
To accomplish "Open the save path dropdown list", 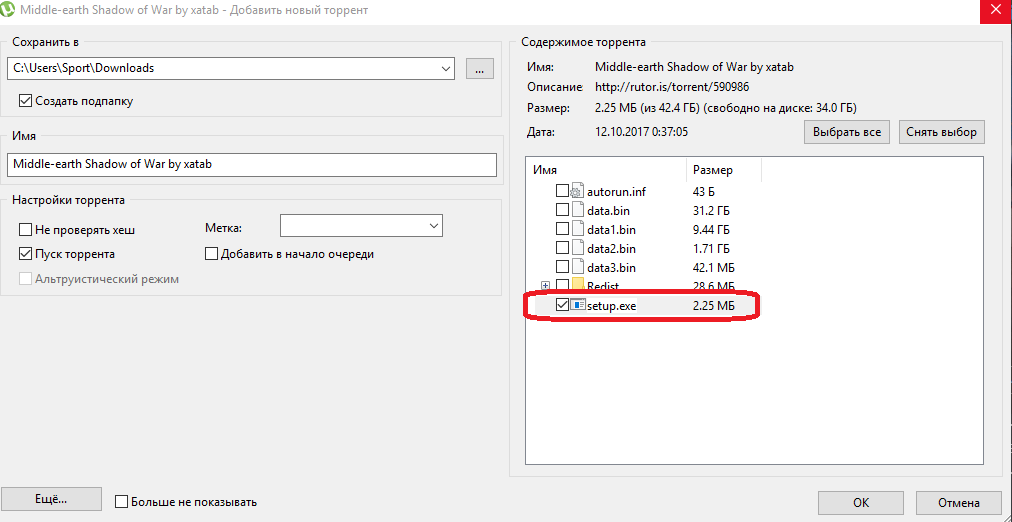I will click(x=446, y=69).
